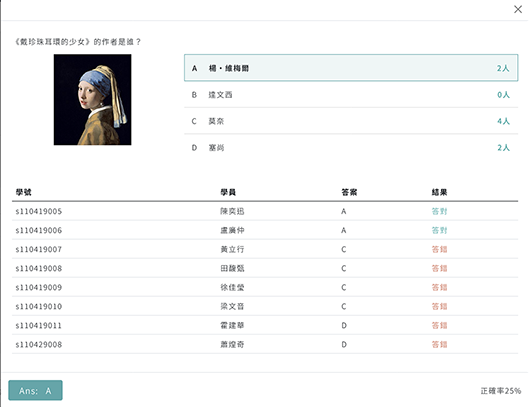Click 答錯 result for s110419011
The height and width of the screenshot is (407, 529).
point(439,326)
